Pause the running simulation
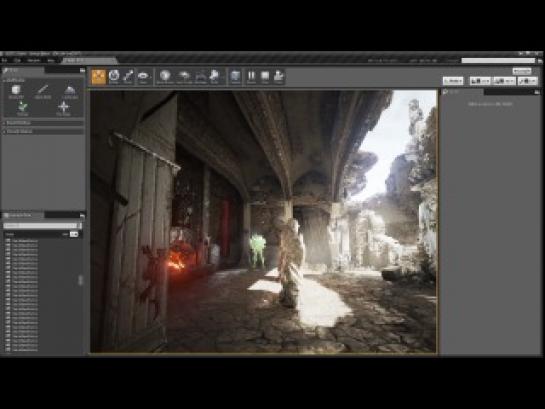 coord(251,76)
